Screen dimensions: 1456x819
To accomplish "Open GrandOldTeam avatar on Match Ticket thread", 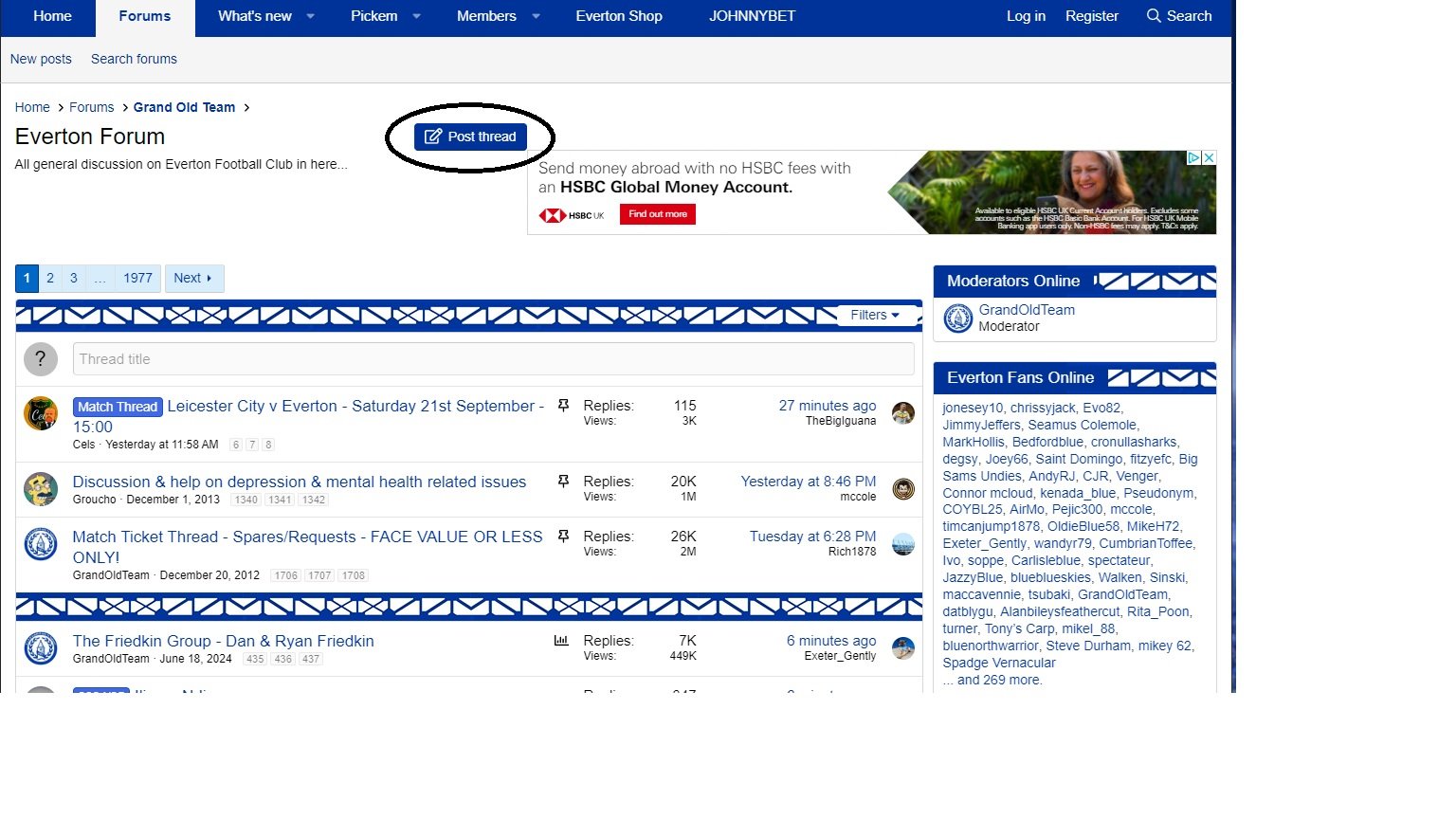I will pos(41,544).
